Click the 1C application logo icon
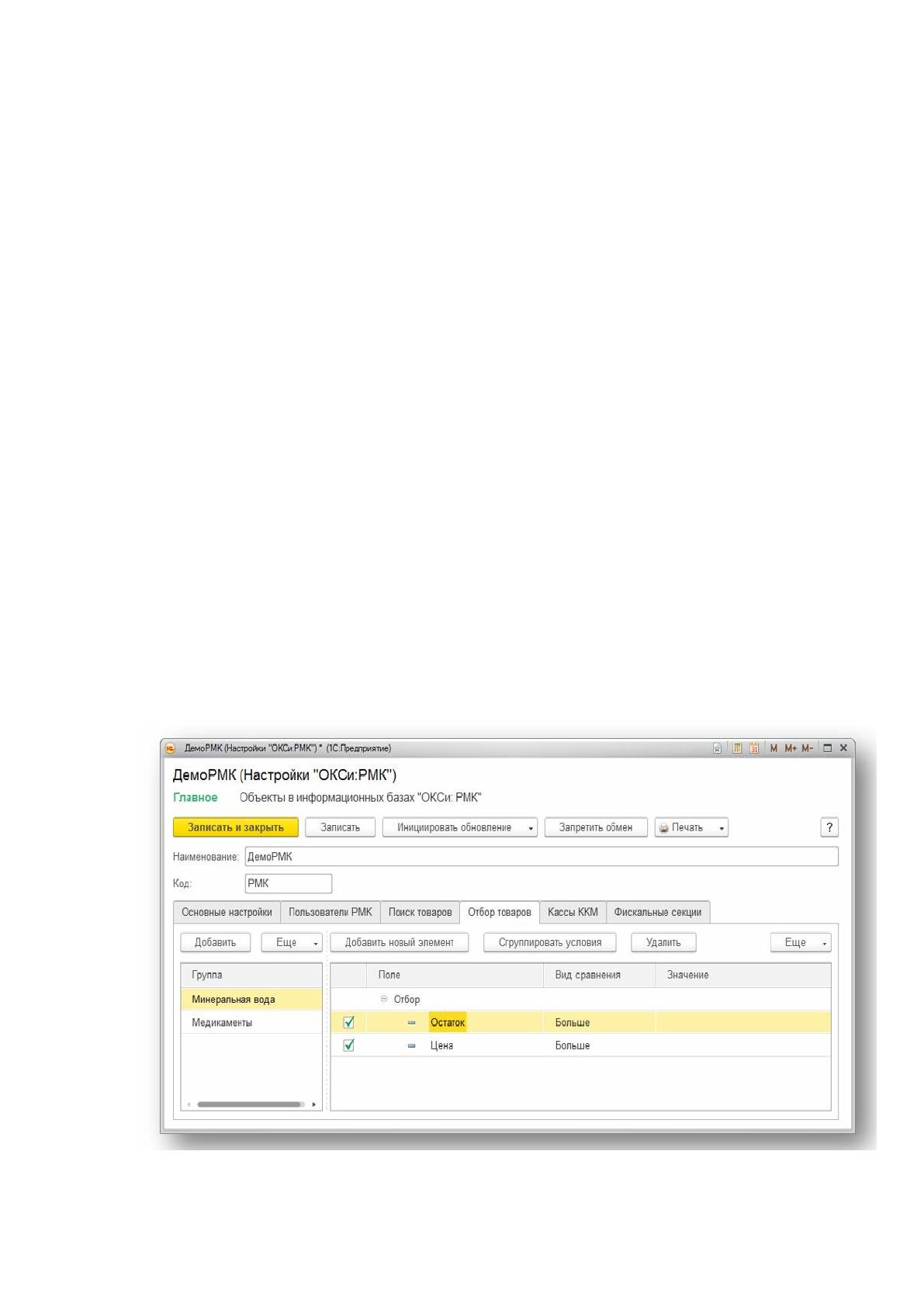The image size is (924, 1307). [171, 748]
